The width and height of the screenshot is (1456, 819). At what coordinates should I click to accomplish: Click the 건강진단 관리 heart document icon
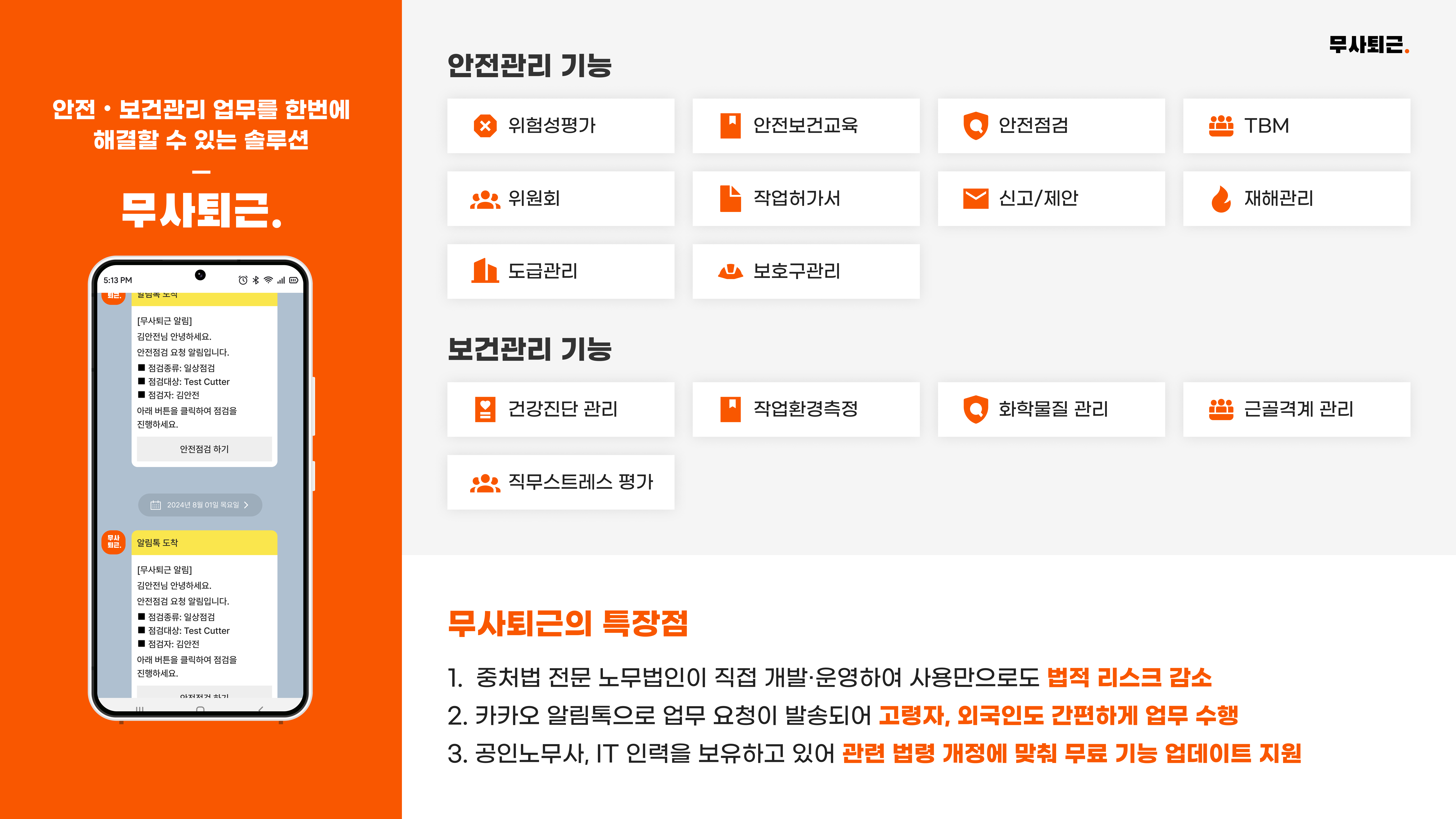tap(485, 409)
